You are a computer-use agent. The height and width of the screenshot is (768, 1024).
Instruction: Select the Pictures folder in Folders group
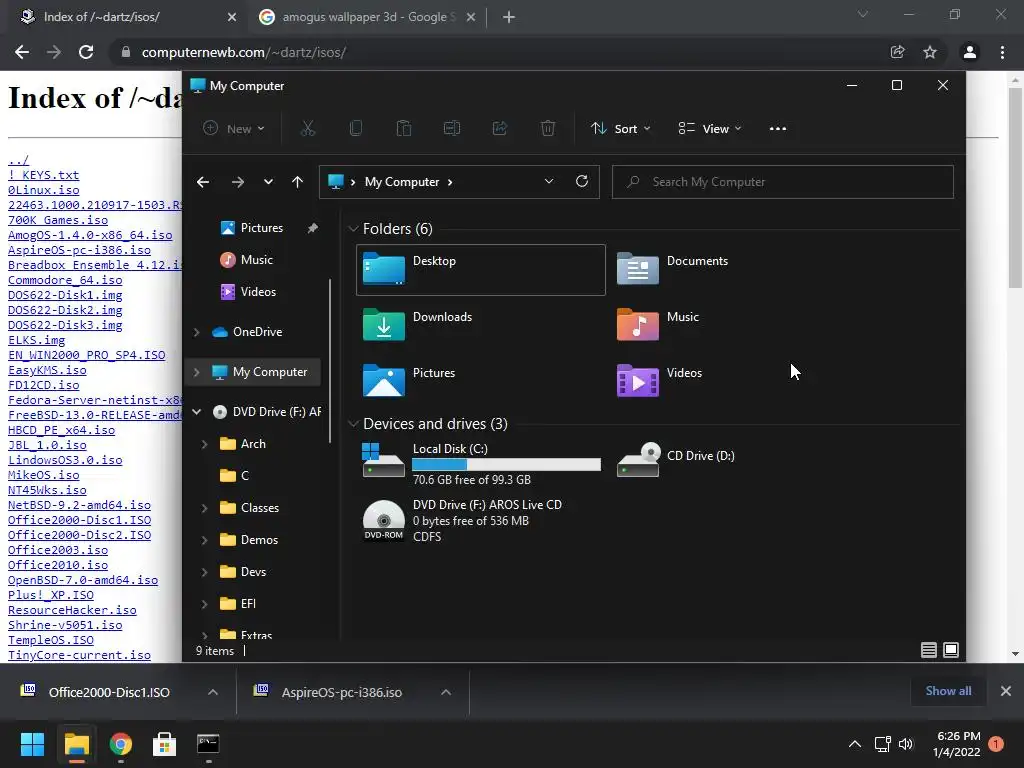tap(481, 381)
